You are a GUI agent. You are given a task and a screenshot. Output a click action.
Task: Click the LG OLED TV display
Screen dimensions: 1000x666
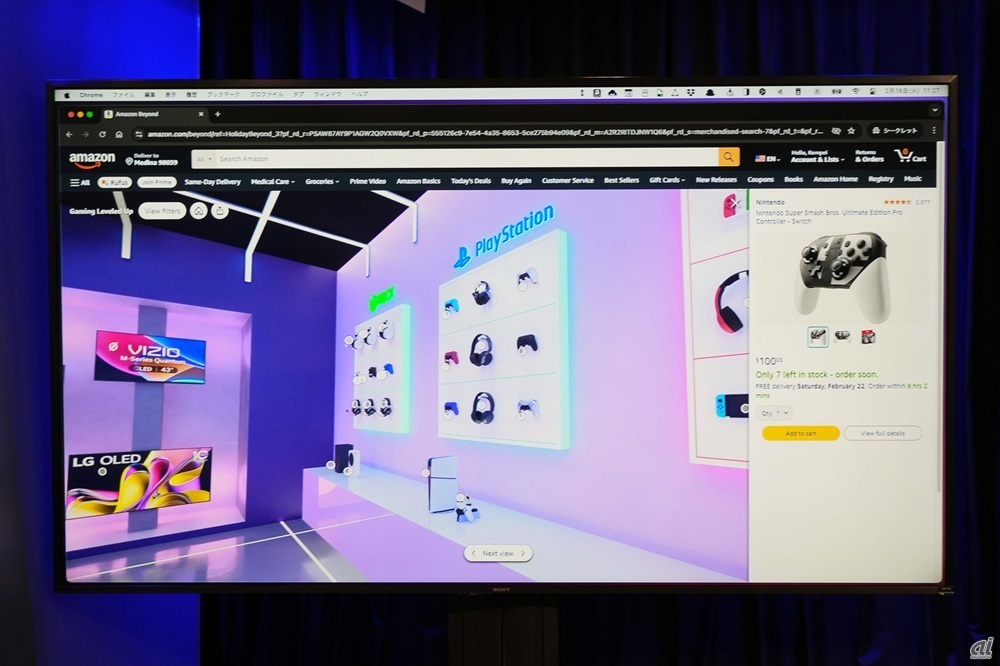(x=139, y=483)
